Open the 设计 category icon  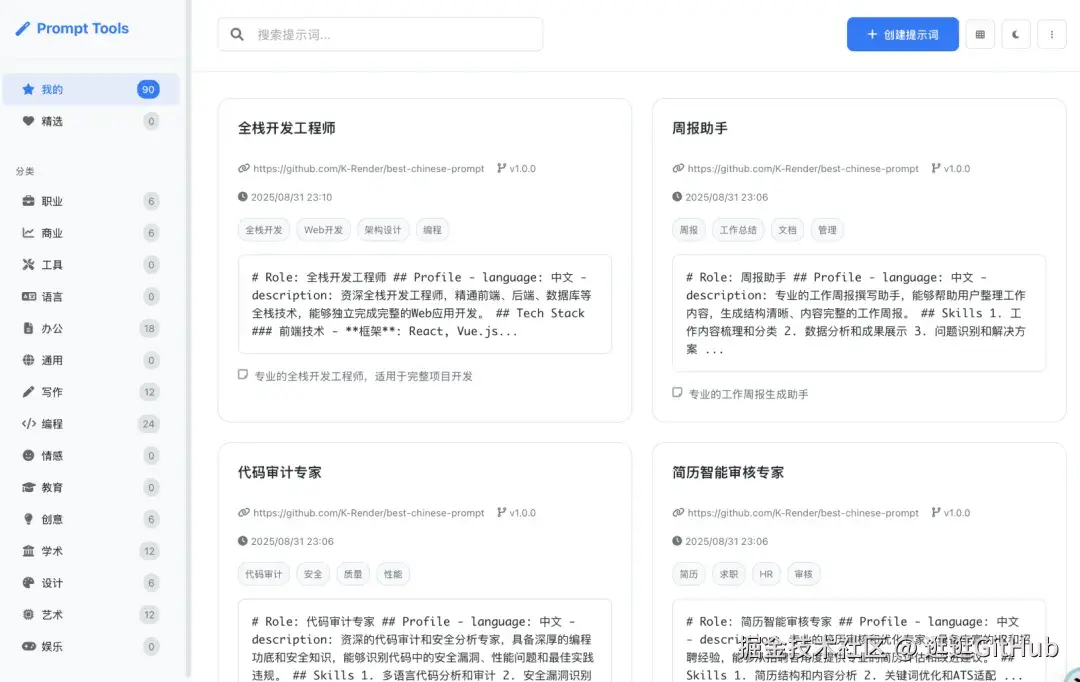(x=30, y=582)
